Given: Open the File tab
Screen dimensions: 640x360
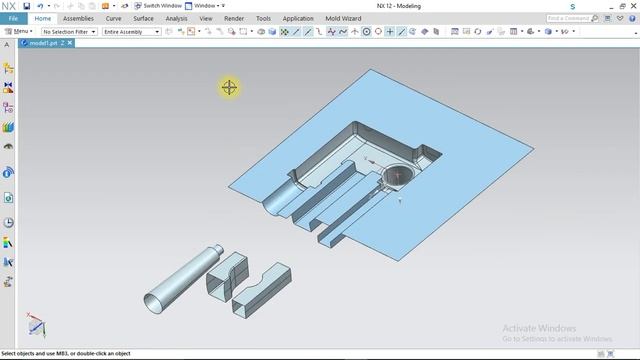Looking at the screenshot, I should click(x=13, y=18).
